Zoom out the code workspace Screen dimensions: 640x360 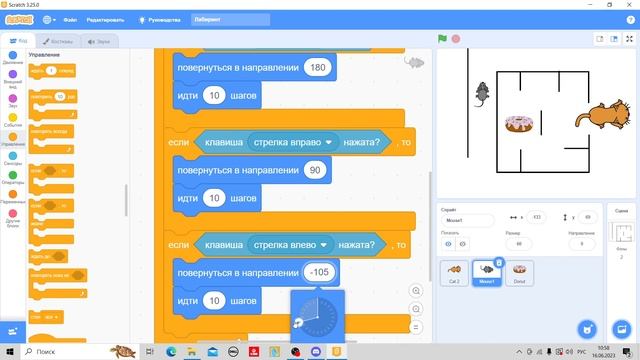[x=416, y=309]
